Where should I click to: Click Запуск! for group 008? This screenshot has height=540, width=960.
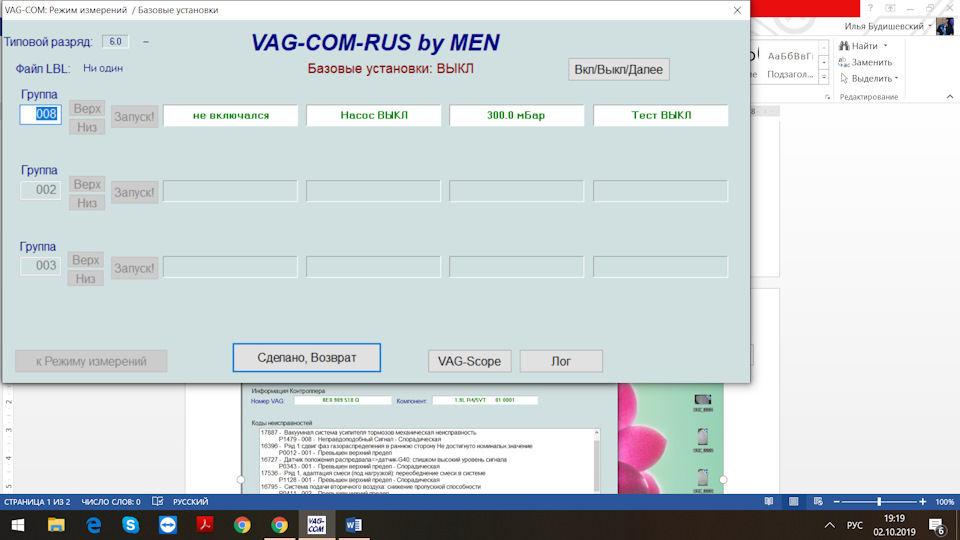coord(135,116)
